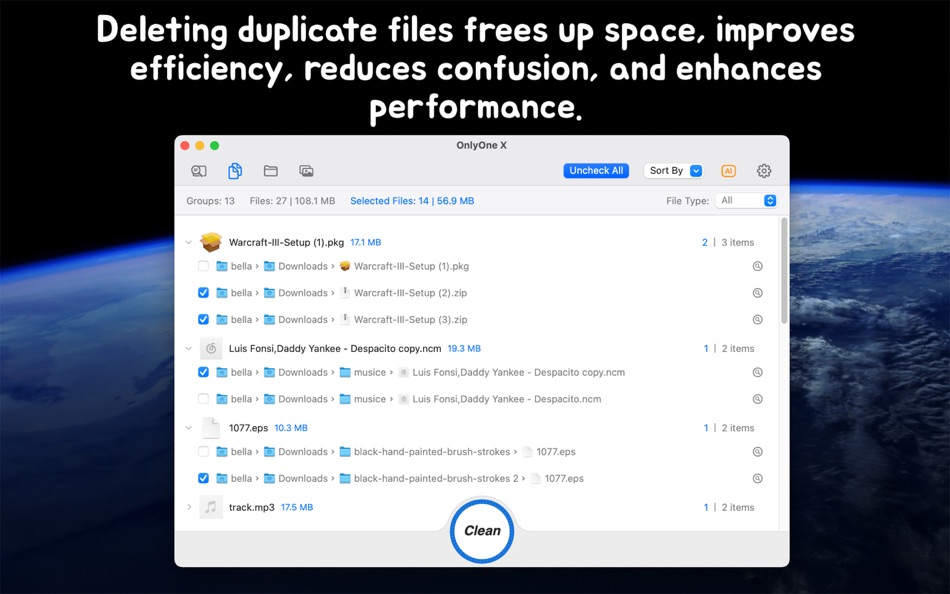
Task: Click the '3 items' count for Warcraft group
Action: (x=737, y=242)
